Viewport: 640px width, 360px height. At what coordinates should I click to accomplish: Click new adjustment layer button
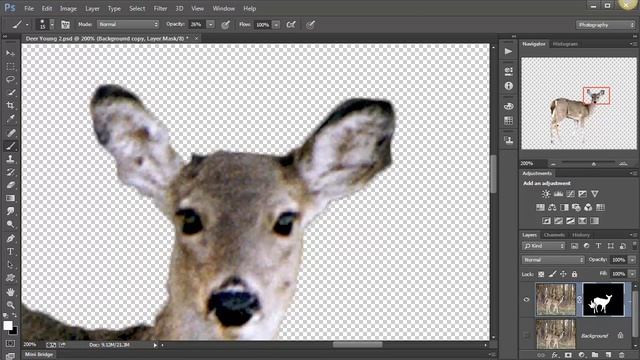[581, 355]
